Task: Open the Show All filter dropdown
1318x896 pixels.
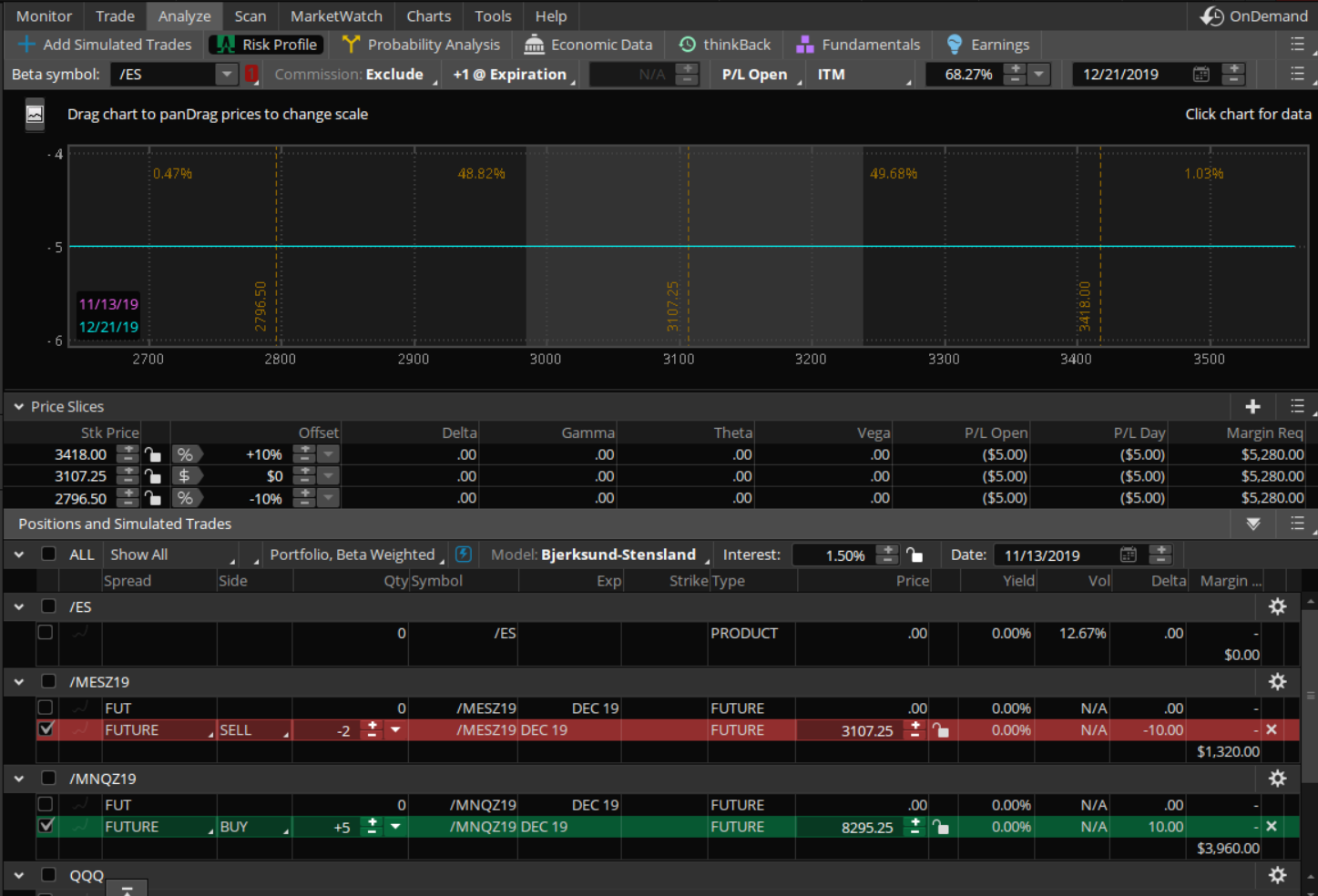Action: (172, 555)
